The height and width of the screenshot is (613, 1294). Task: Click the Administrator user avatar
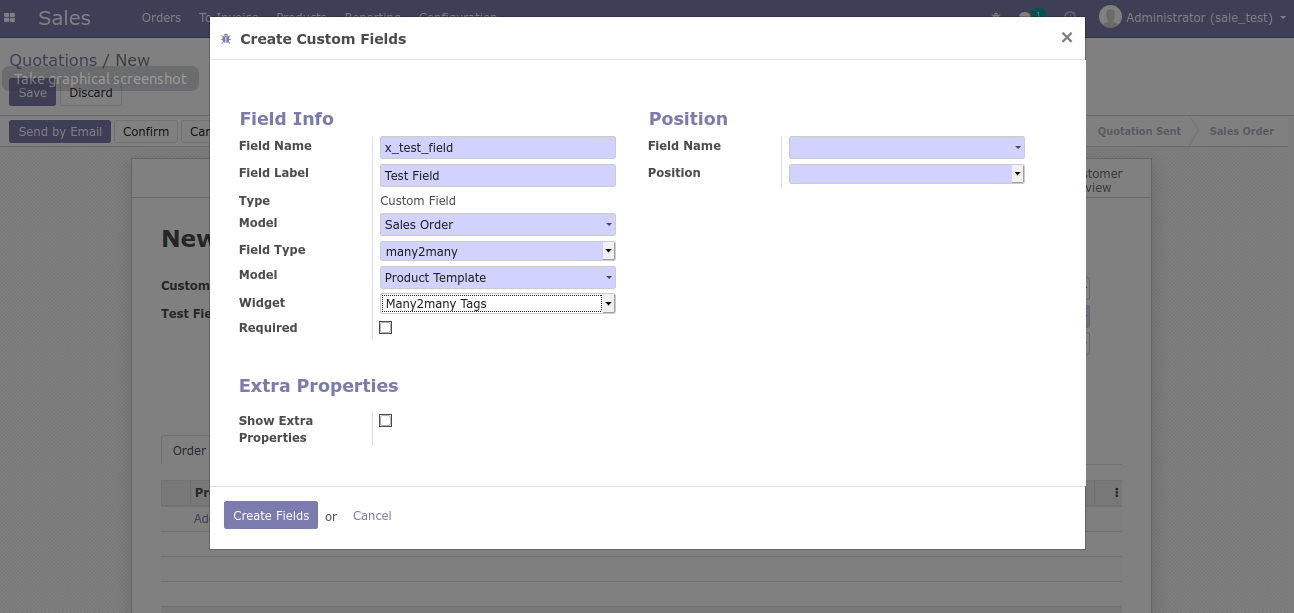point(1109,17)
